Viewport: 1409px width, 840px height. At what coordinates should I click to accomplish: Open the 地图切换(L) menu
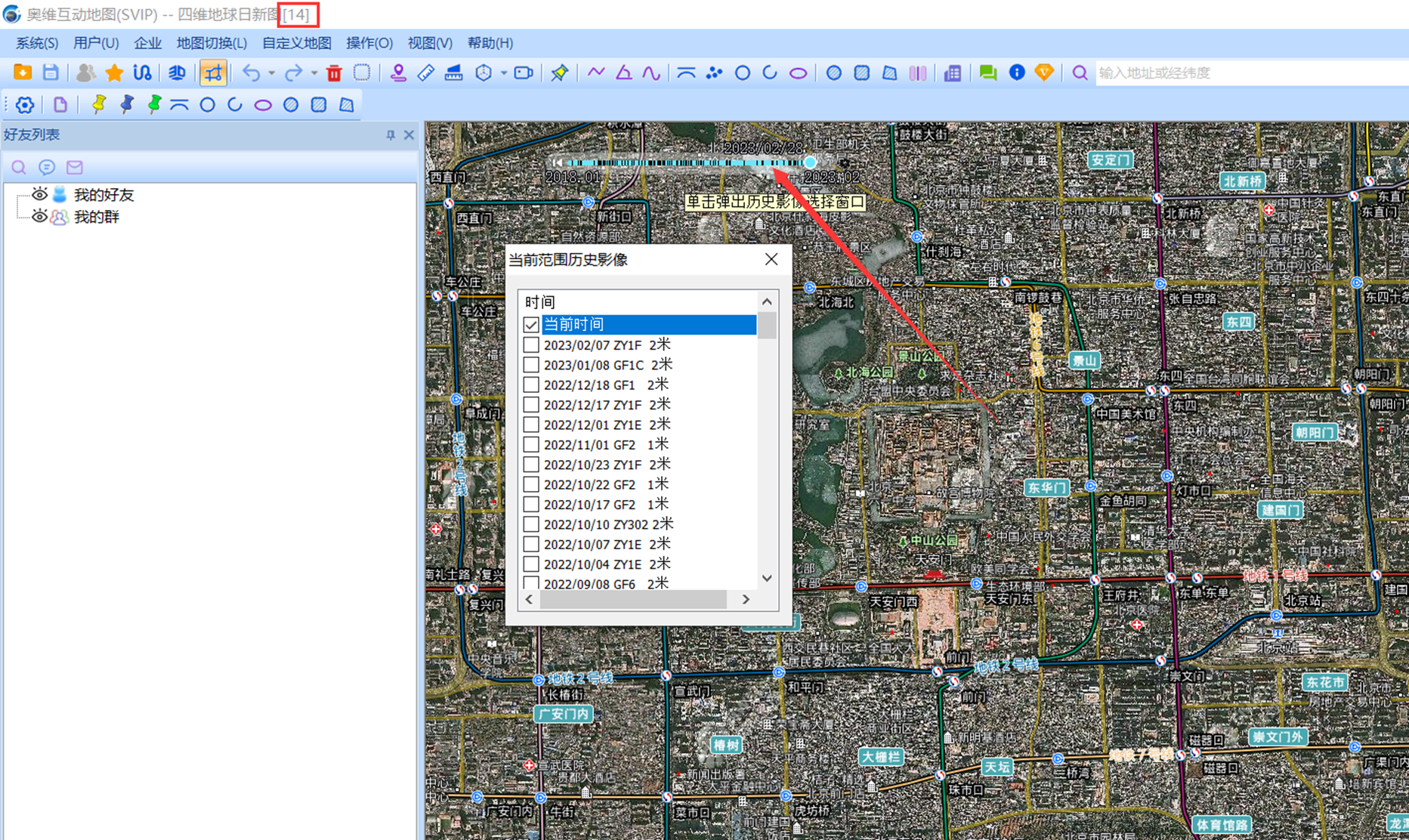(x=212, y=43)
